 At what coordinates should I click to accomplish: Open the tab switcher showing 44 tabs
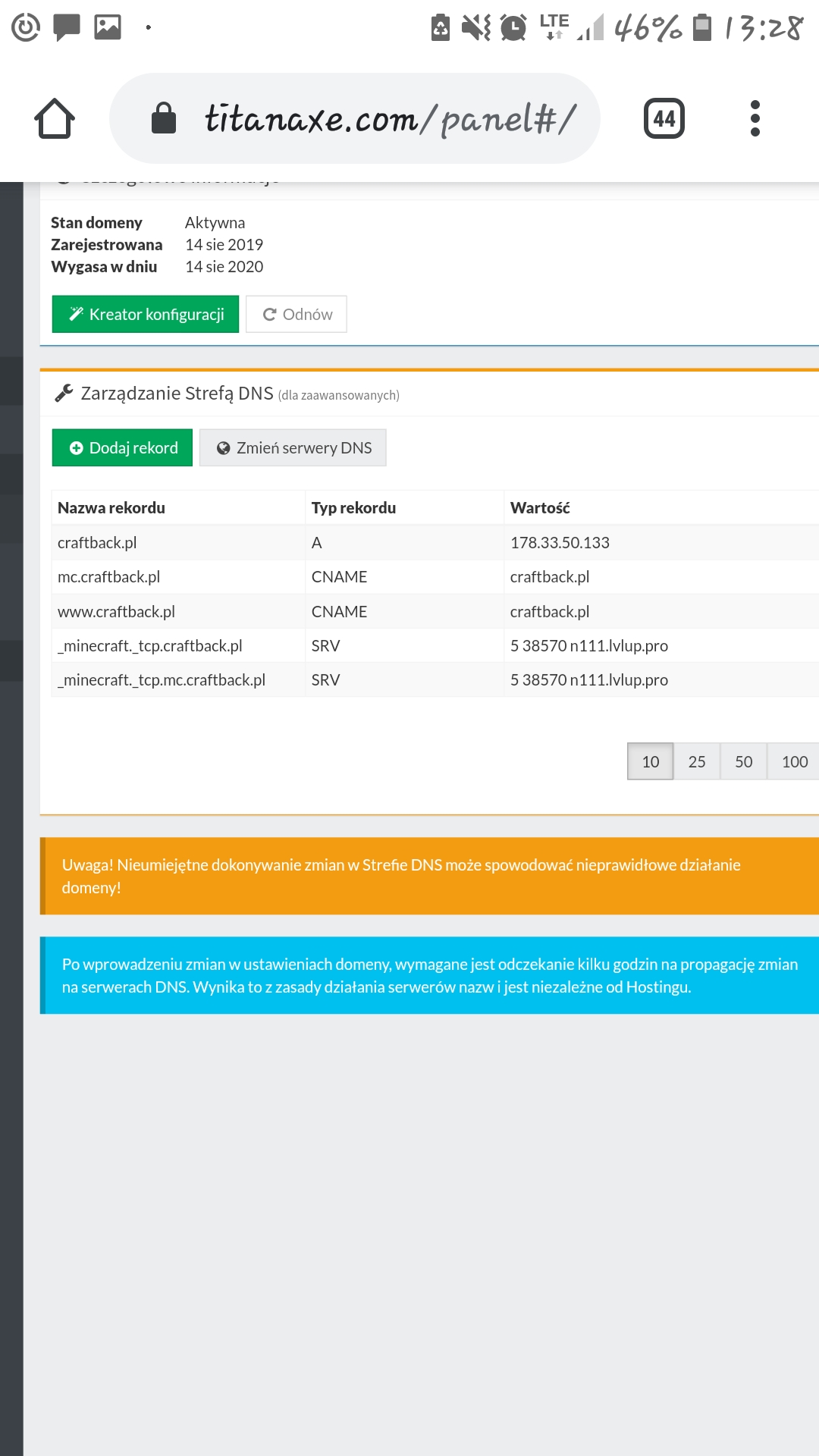tap(664, 119)
